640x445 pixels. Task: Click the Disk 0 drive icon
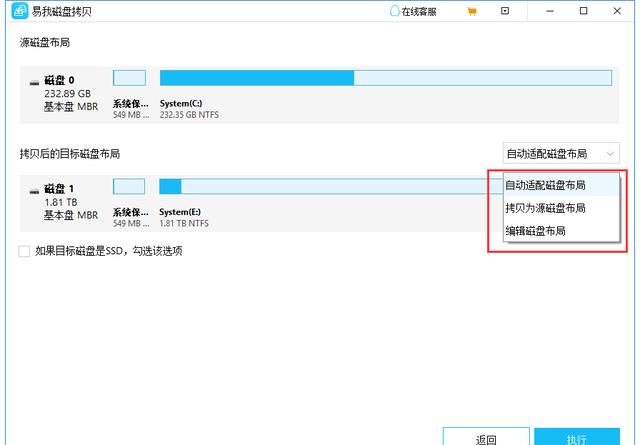click(35, 80)
